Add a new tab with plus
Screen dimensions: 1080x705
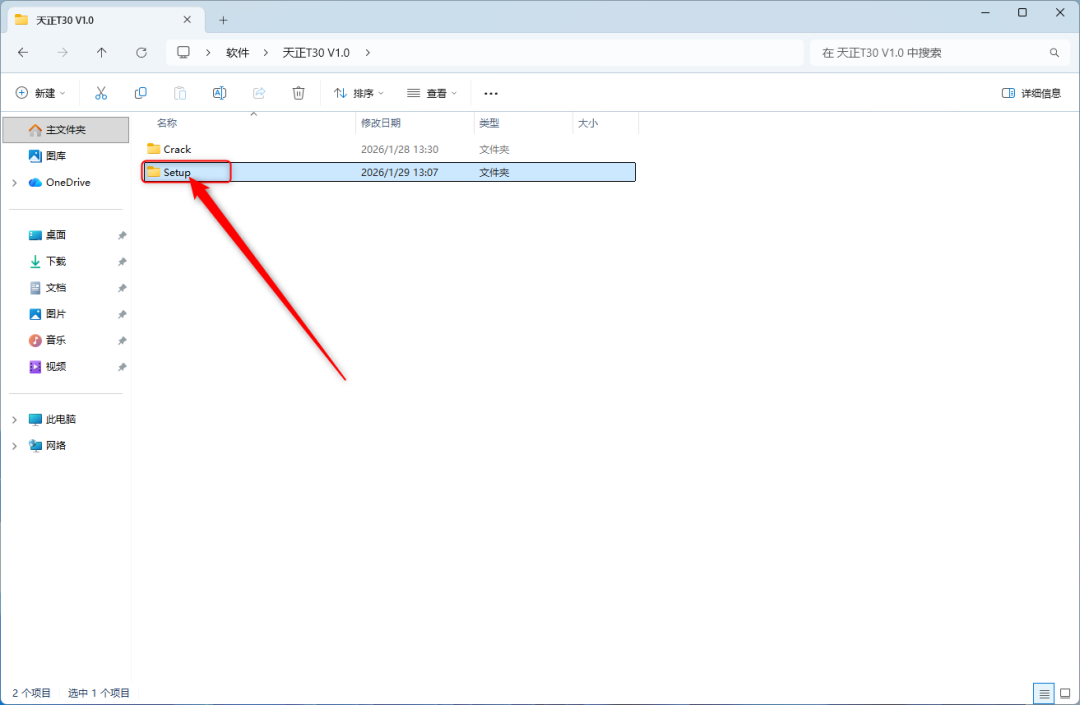(x=223, y=20)
